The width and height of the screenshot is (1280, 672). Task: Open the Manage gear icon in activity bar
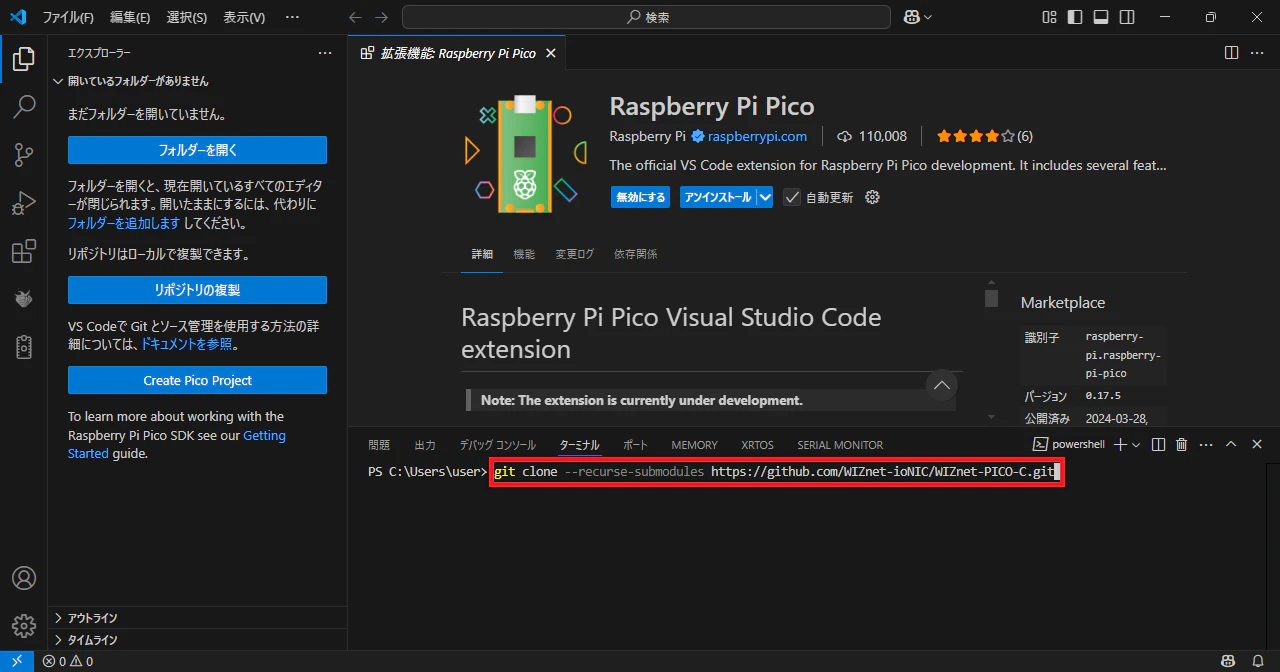(x=24, y=625)
